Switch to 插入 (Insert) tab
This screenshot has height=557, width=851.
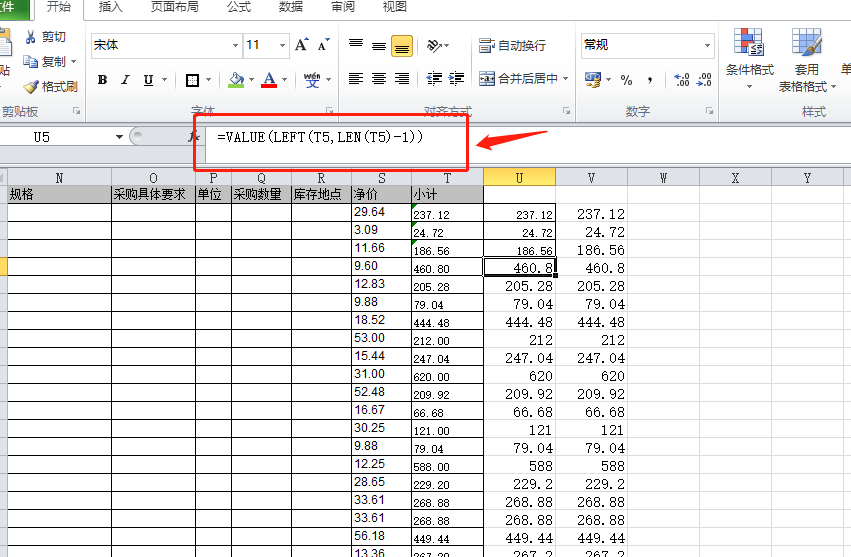point(111,7)
